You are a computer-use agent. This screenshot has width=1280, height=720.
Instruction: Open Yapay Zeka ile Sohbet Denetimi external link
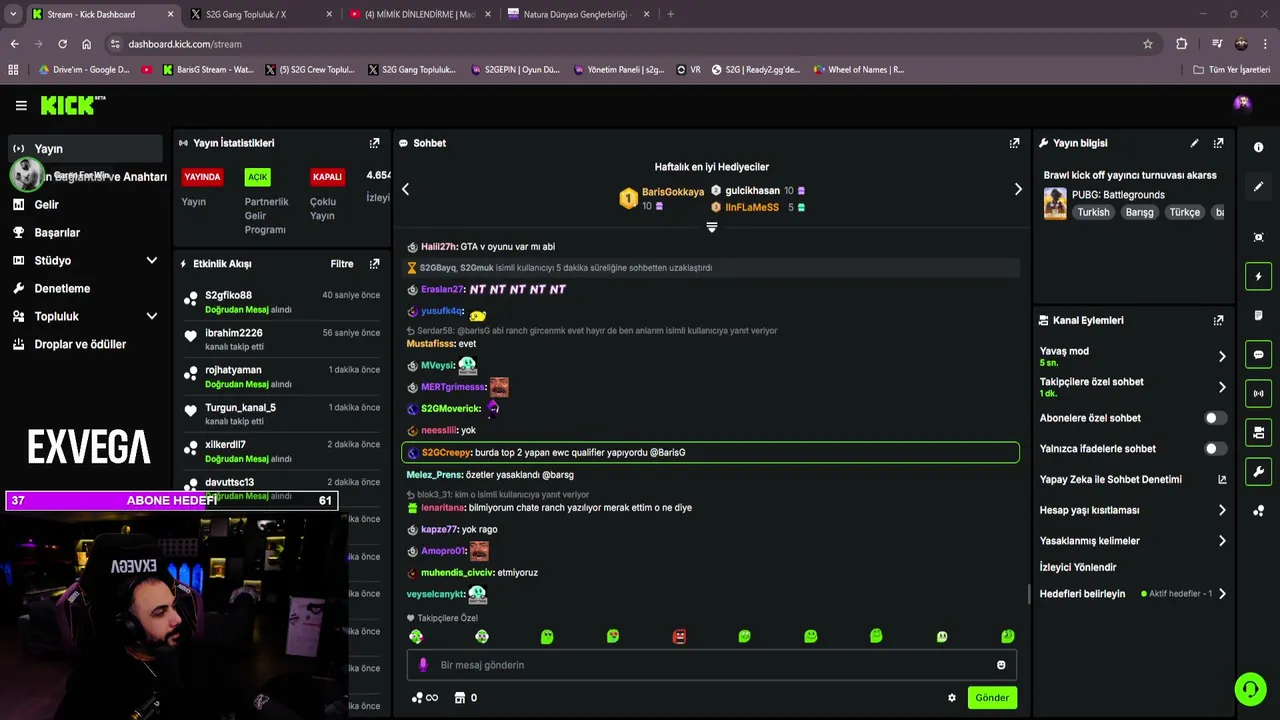(1222, 480)
